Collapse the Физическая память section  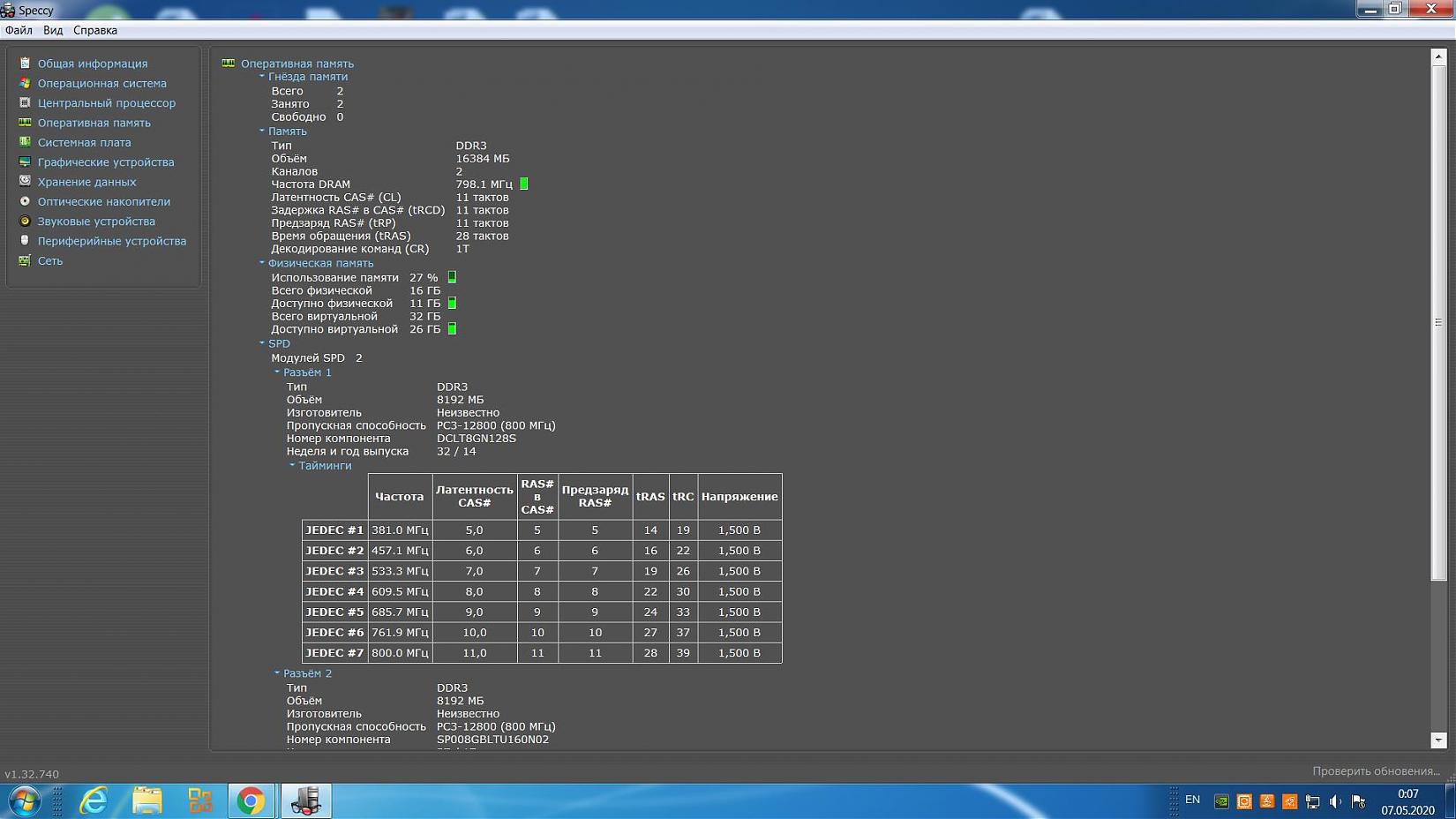point(262,263)
